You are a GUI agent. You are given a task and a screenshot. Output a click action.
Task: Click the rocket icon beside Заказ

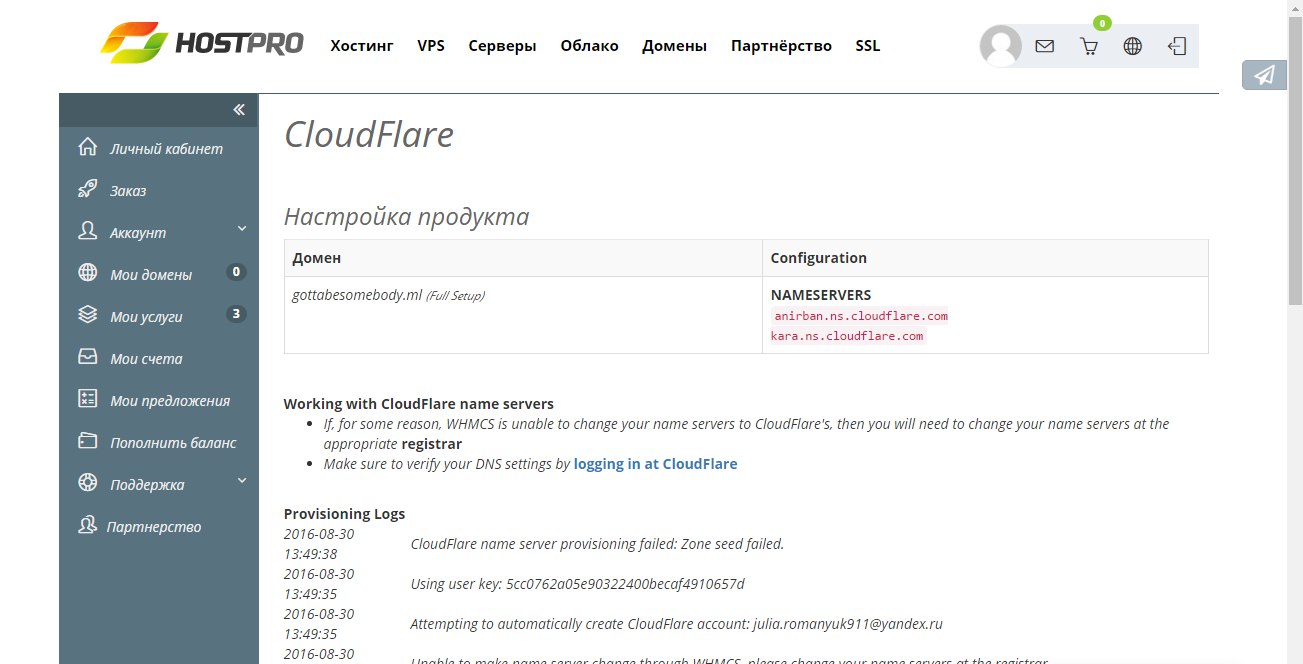tap(88, 189)
